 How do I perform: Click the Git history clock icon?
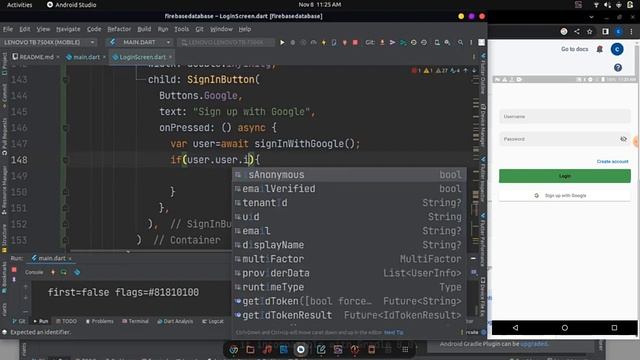tap(413, 42)
